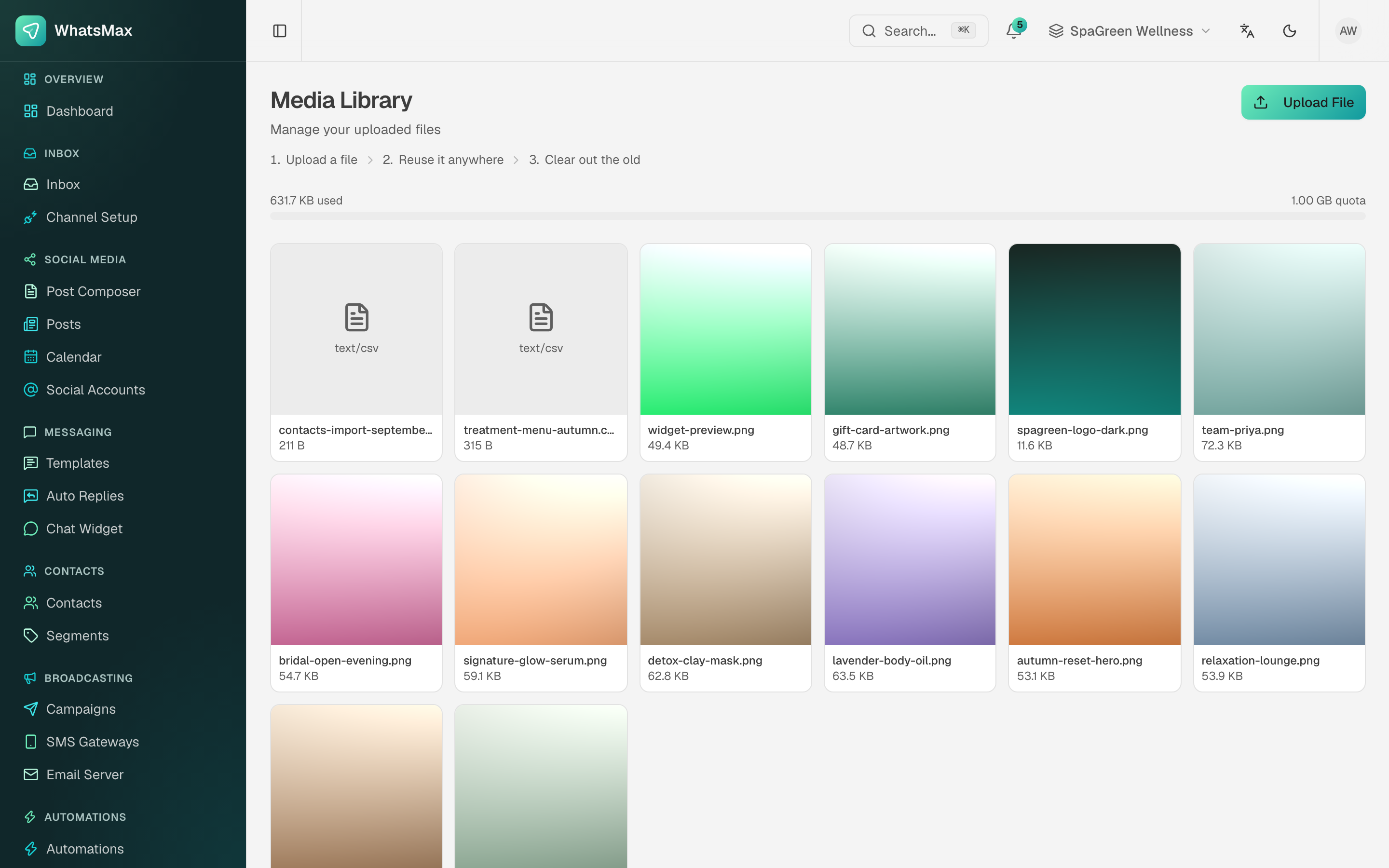Click the '1.00 GB quota' label

(1328, 200)
